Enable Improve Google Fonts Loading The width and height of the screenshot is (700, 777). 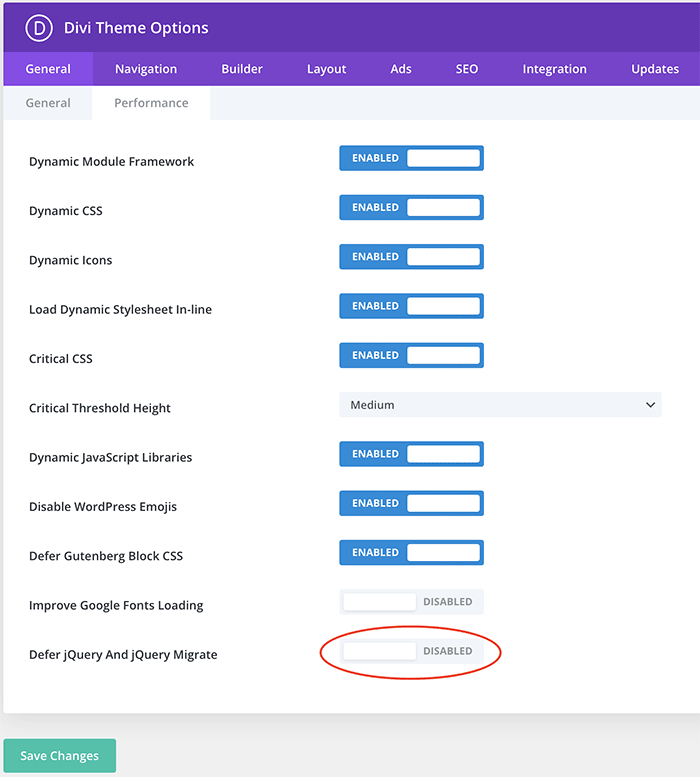pos(411,602)
